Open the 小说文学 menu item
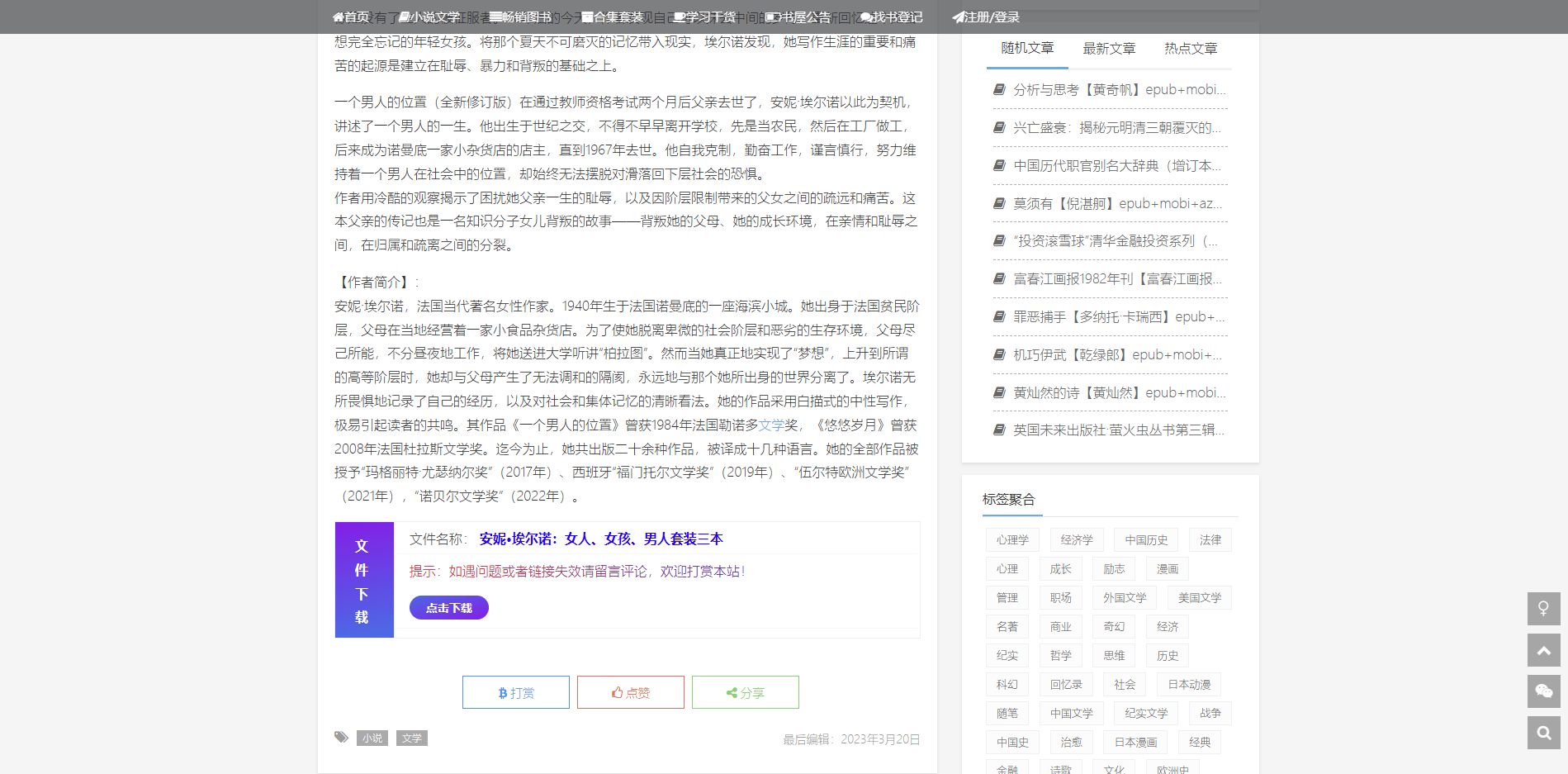The width and height of the screenshot is (1568, 774). [x=429, y=17]
